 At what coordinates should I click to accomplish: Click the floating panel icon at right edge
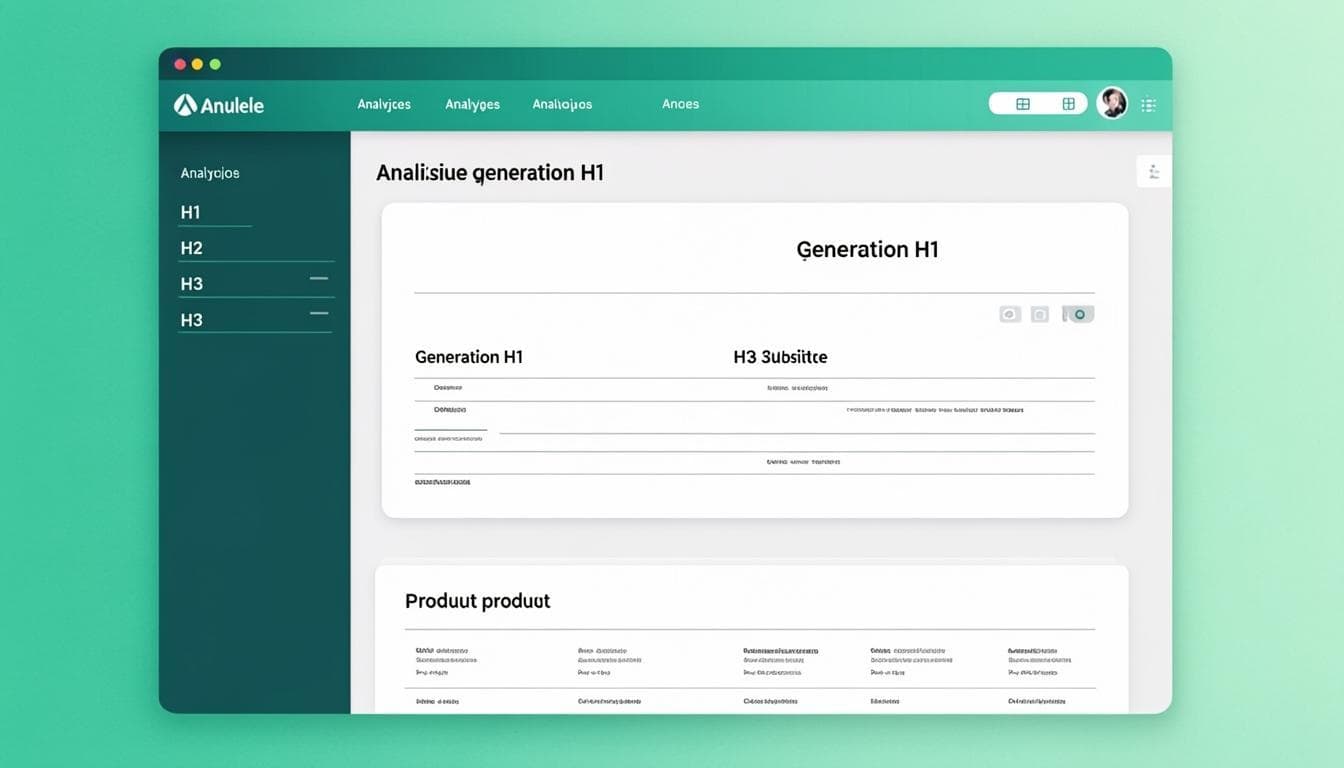(1154, 172)
